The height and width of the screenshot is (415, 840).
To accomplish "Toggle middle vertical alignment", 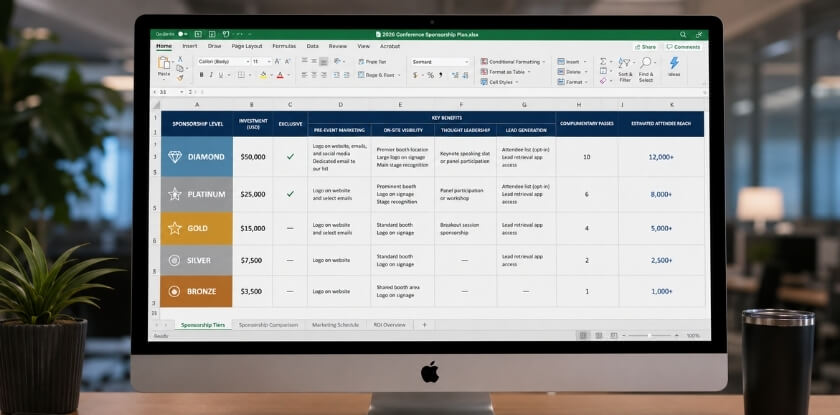I will (314, 61).
